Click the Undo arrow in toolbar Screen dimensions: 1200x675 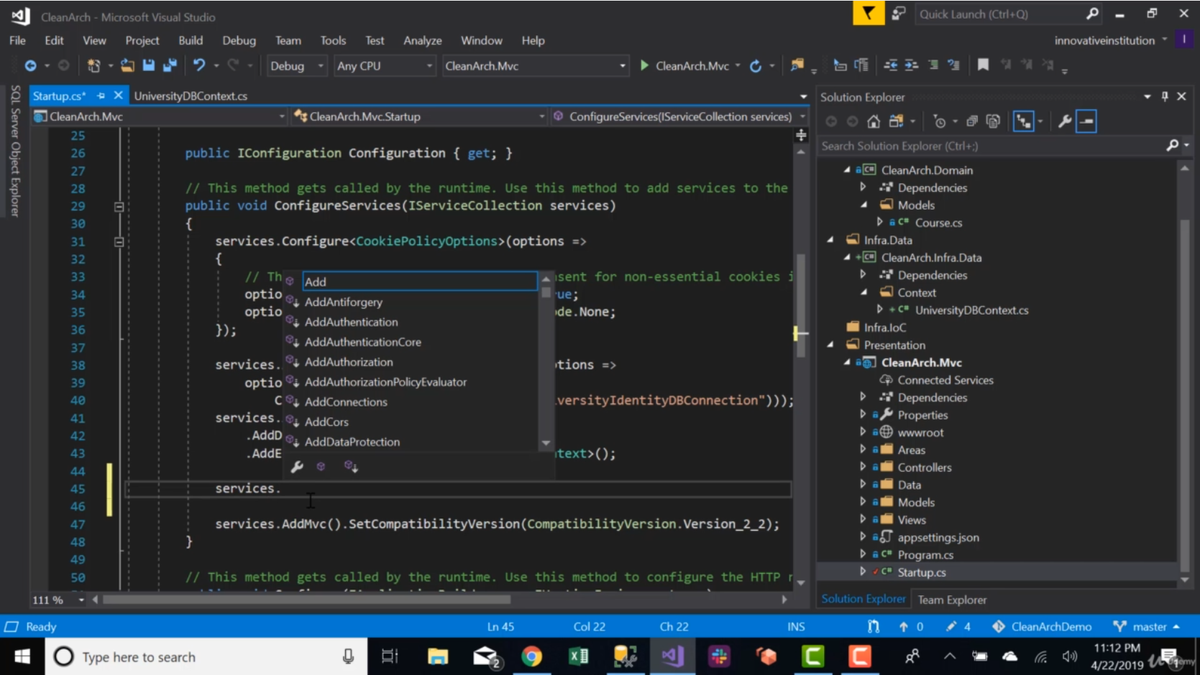pyautogui.click(x=199, y=66)
